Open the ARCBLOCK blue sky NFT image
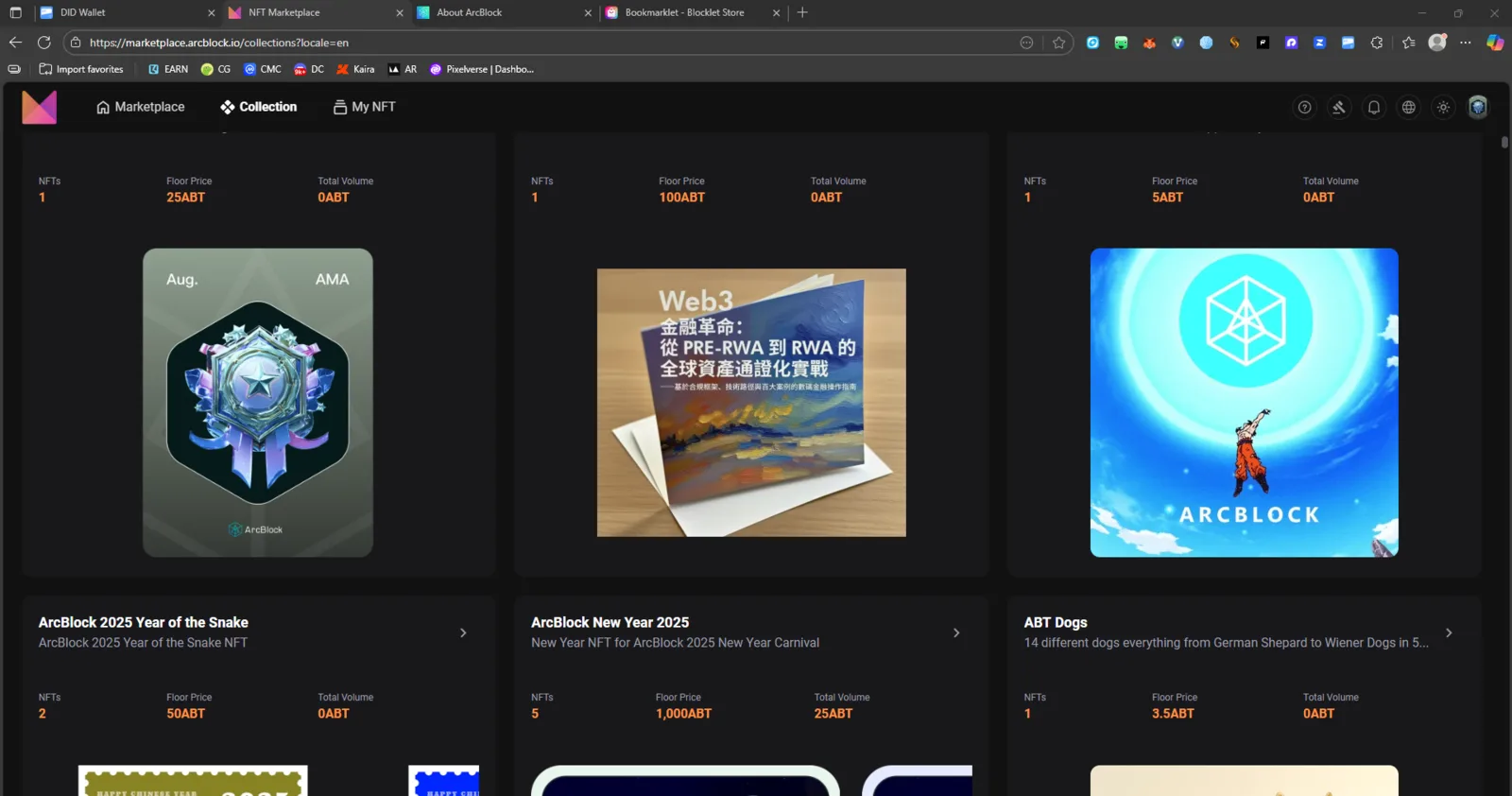 [x=1245, y=403]
